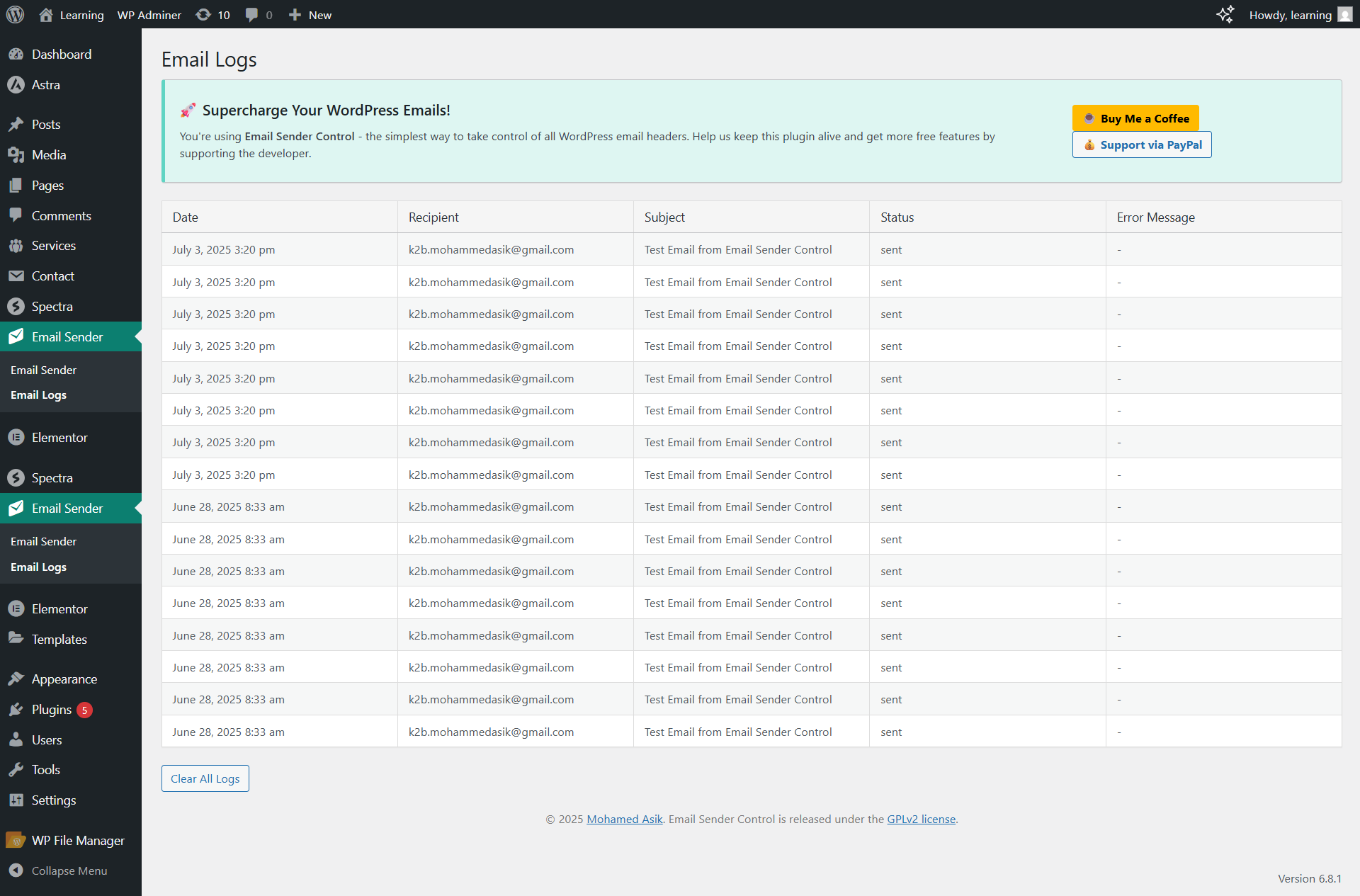Image resolution: width=1360 pixels, height=896 pixels.
Task: Open the Mohamed Asik footer link
Action: 625,819
